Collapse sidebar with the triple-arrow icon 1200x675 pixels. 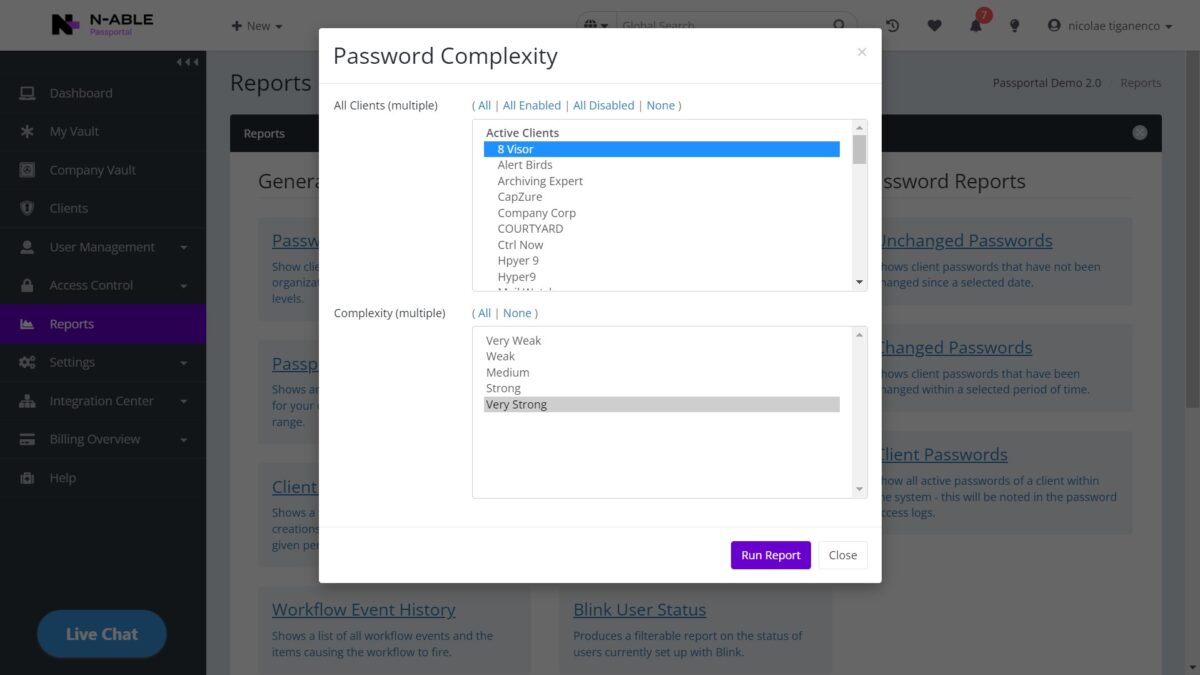click(x=187, y=62)
